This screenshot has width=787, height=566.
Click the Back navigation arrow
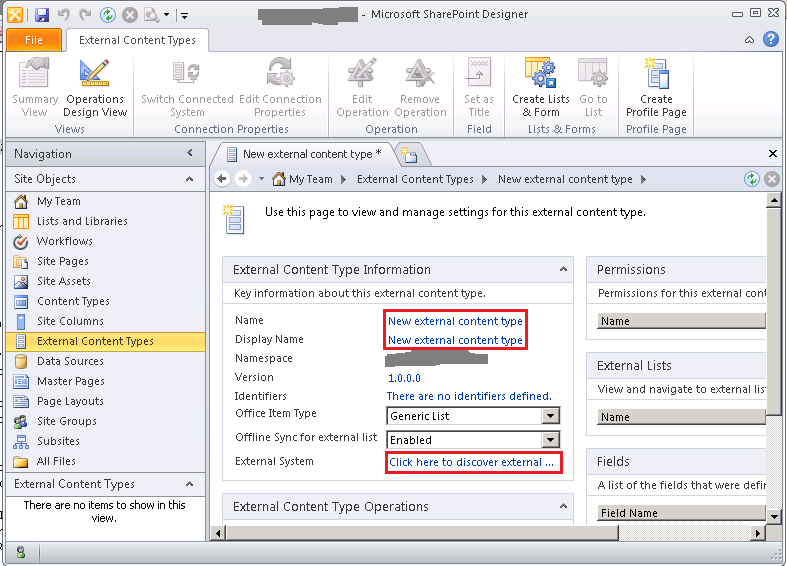click(x=222, y=179)
